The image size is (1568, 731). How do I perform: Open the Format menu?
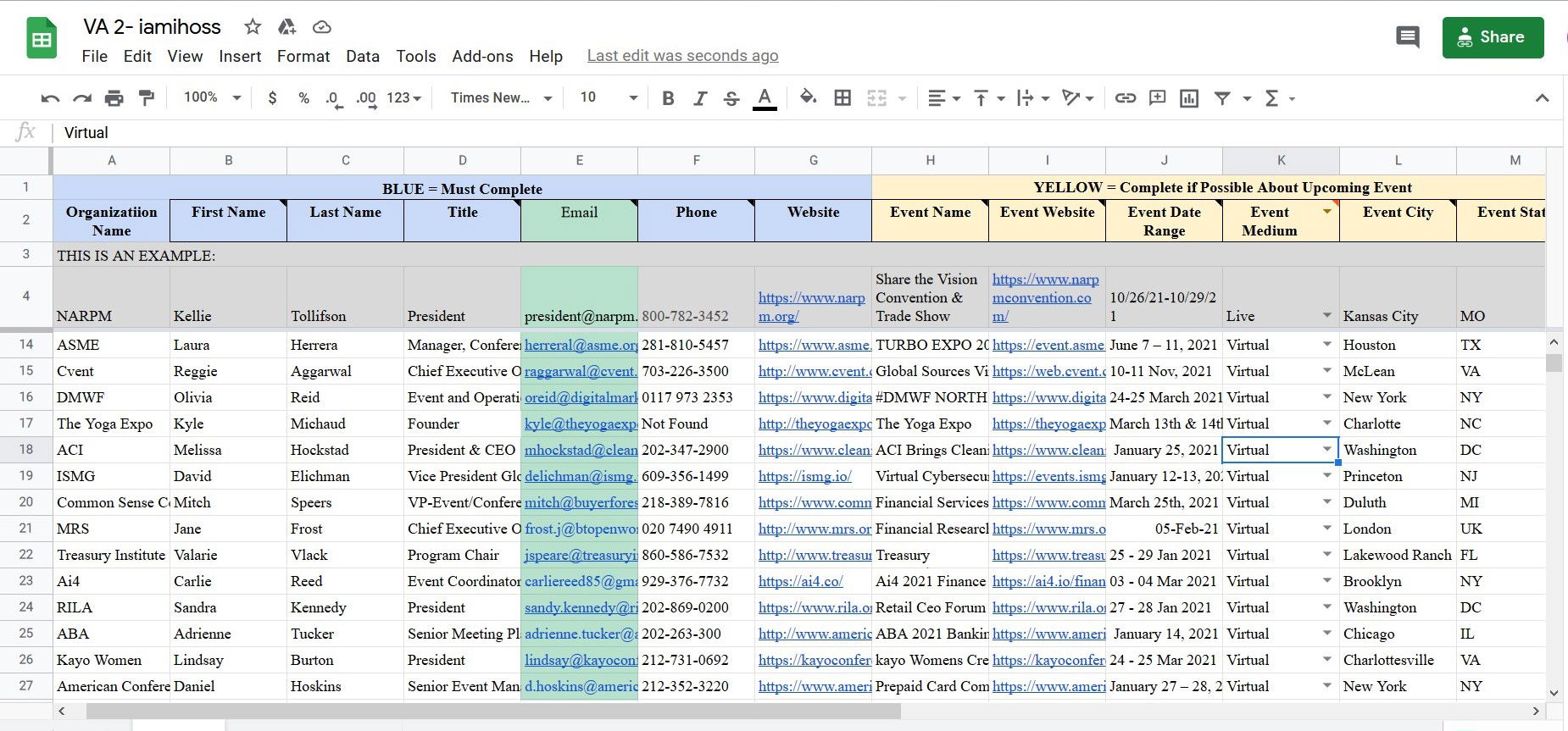click(x=303, y=56)
